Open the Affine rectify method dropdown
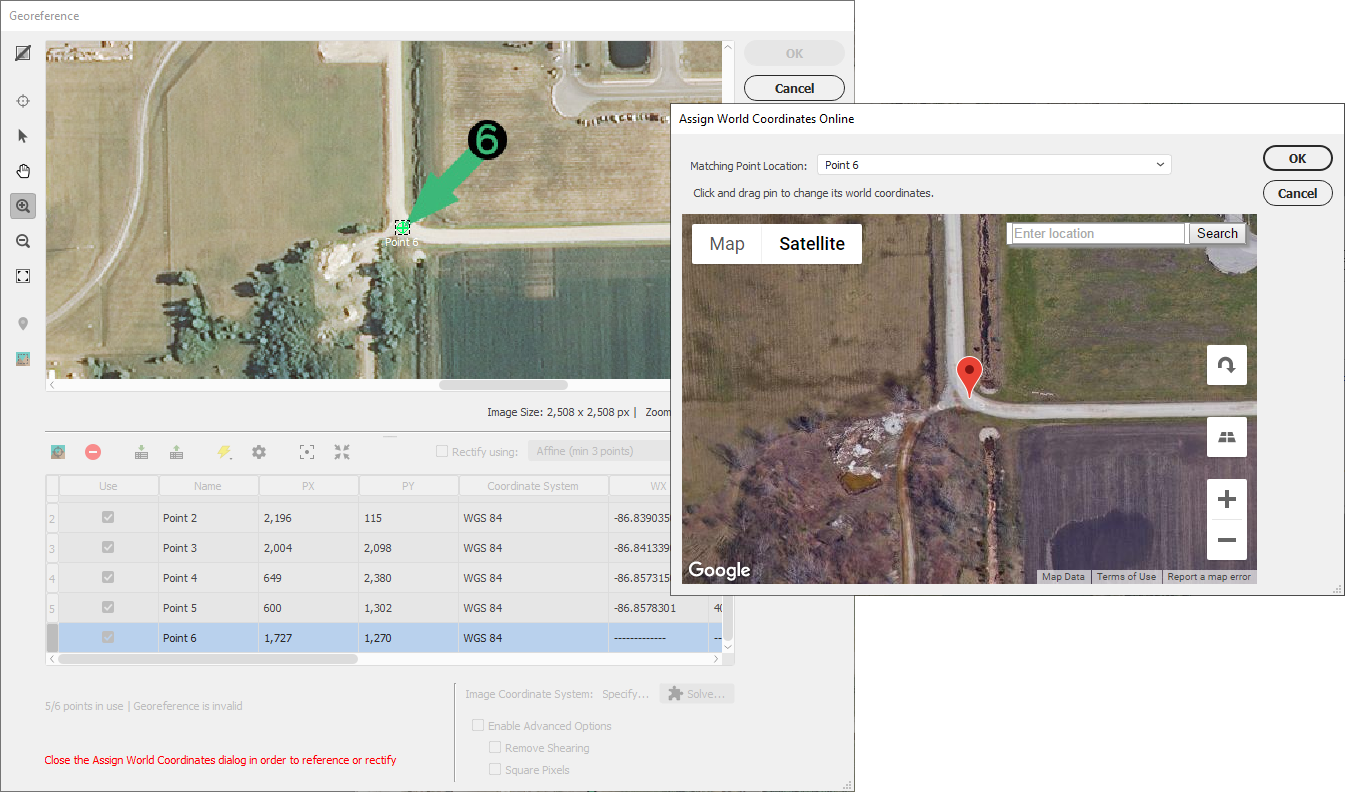Image resolution: width=1345 pixels, height=792 pixels. 600,451
